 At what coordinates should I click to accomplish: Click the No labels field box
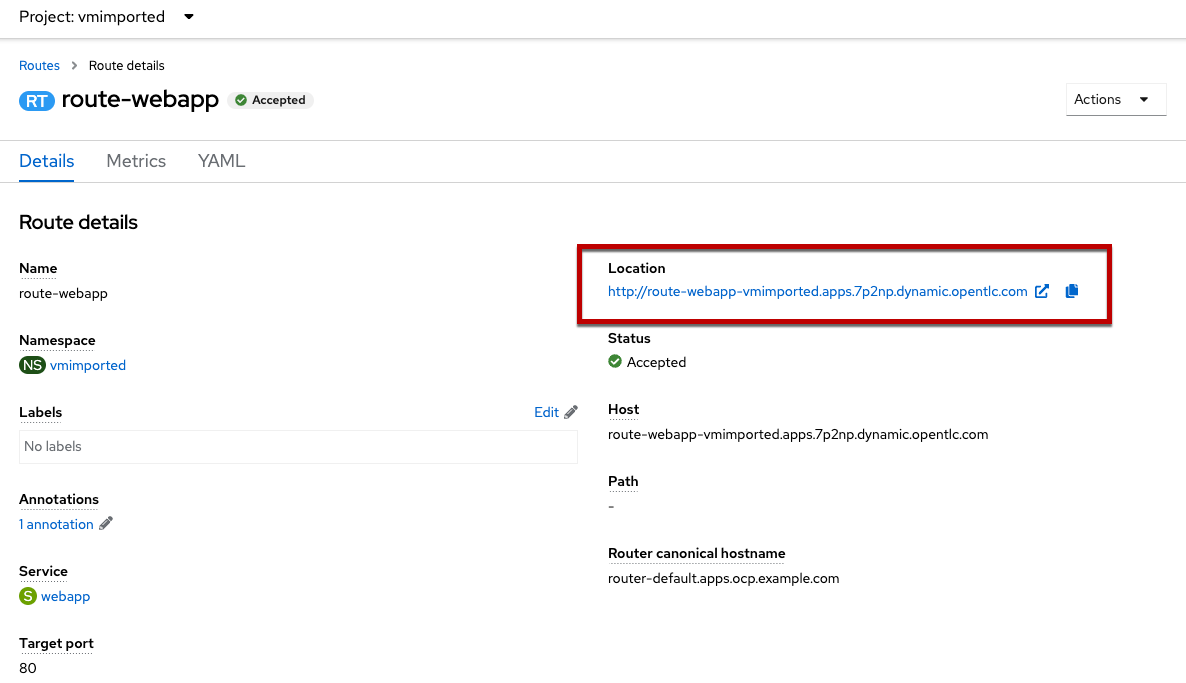[298, 447]
